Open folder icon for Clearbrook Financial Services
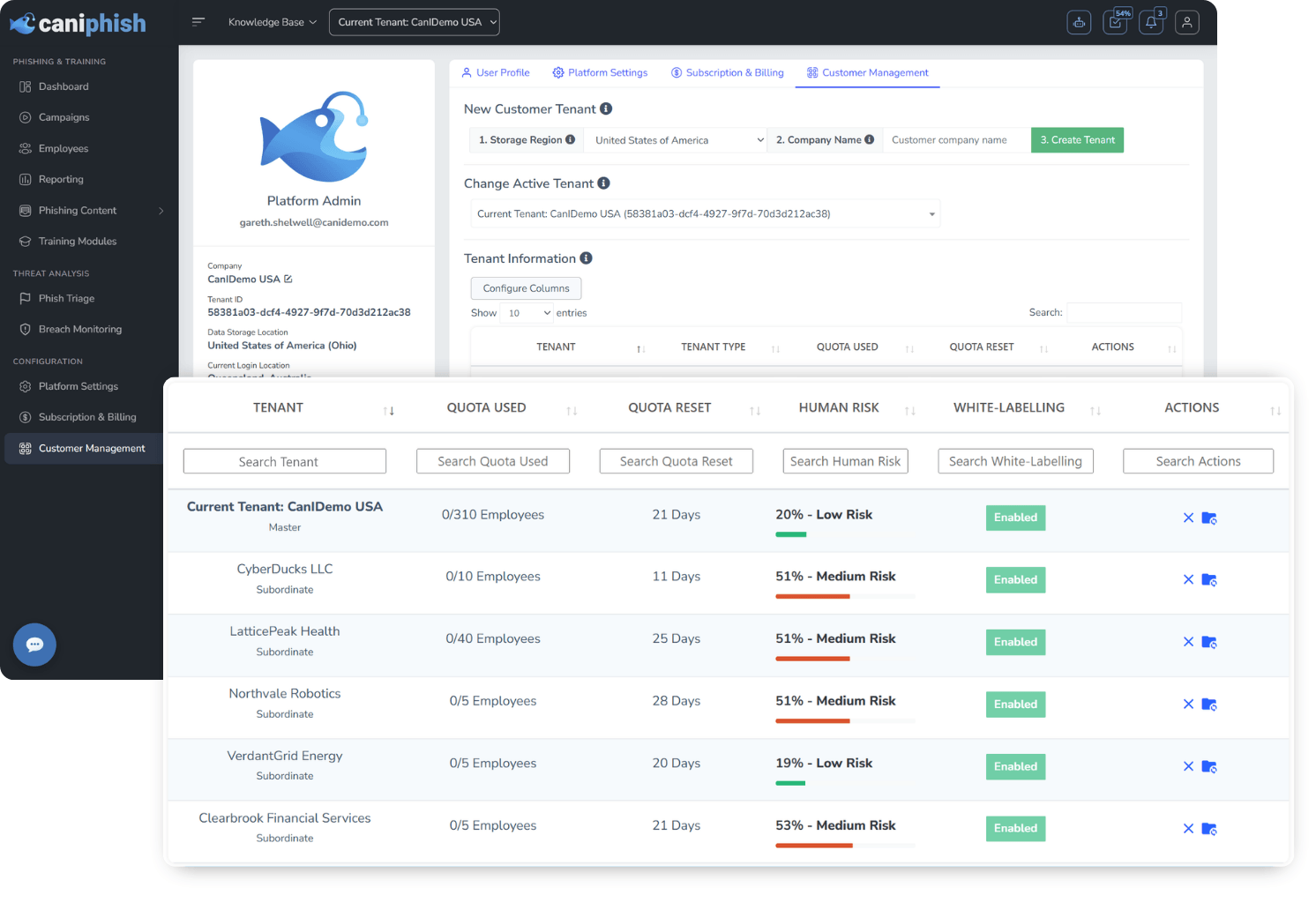Screen dimensions: 1316x917 click(x=1209, y=829)
